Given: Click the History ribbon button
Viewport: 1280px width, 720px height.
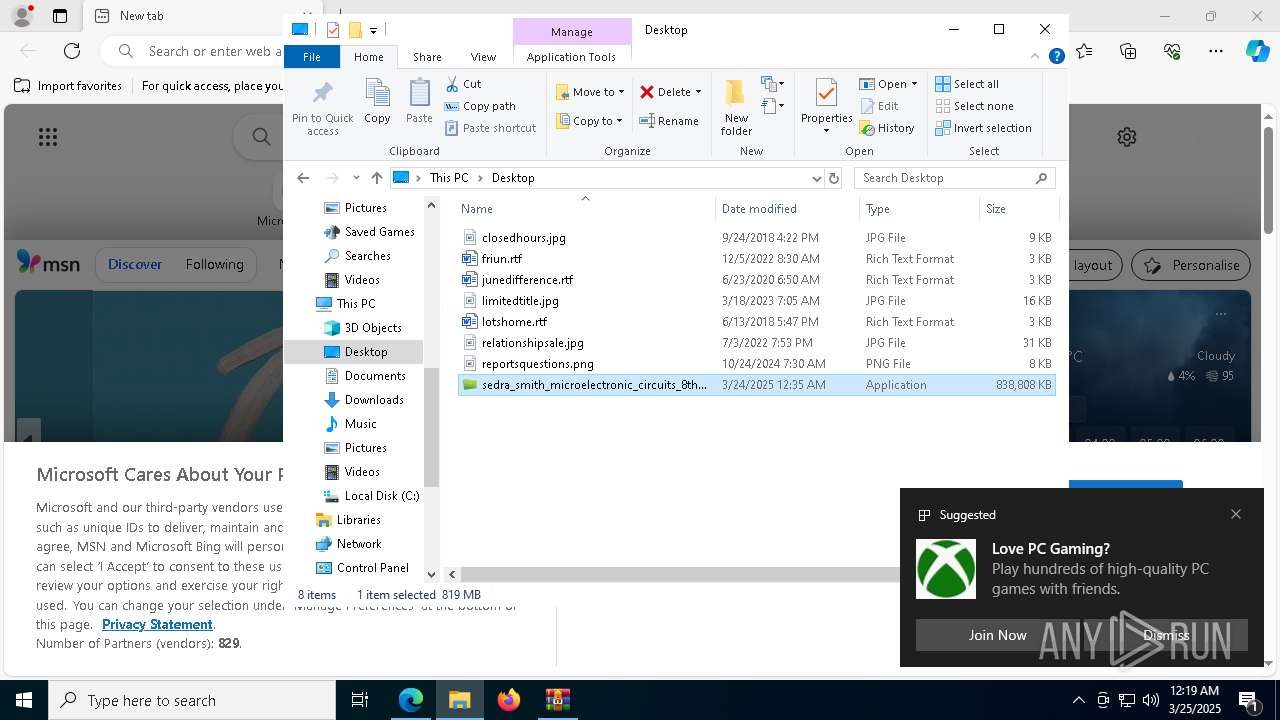Looking at the screenshot, I should coord(887,128).
